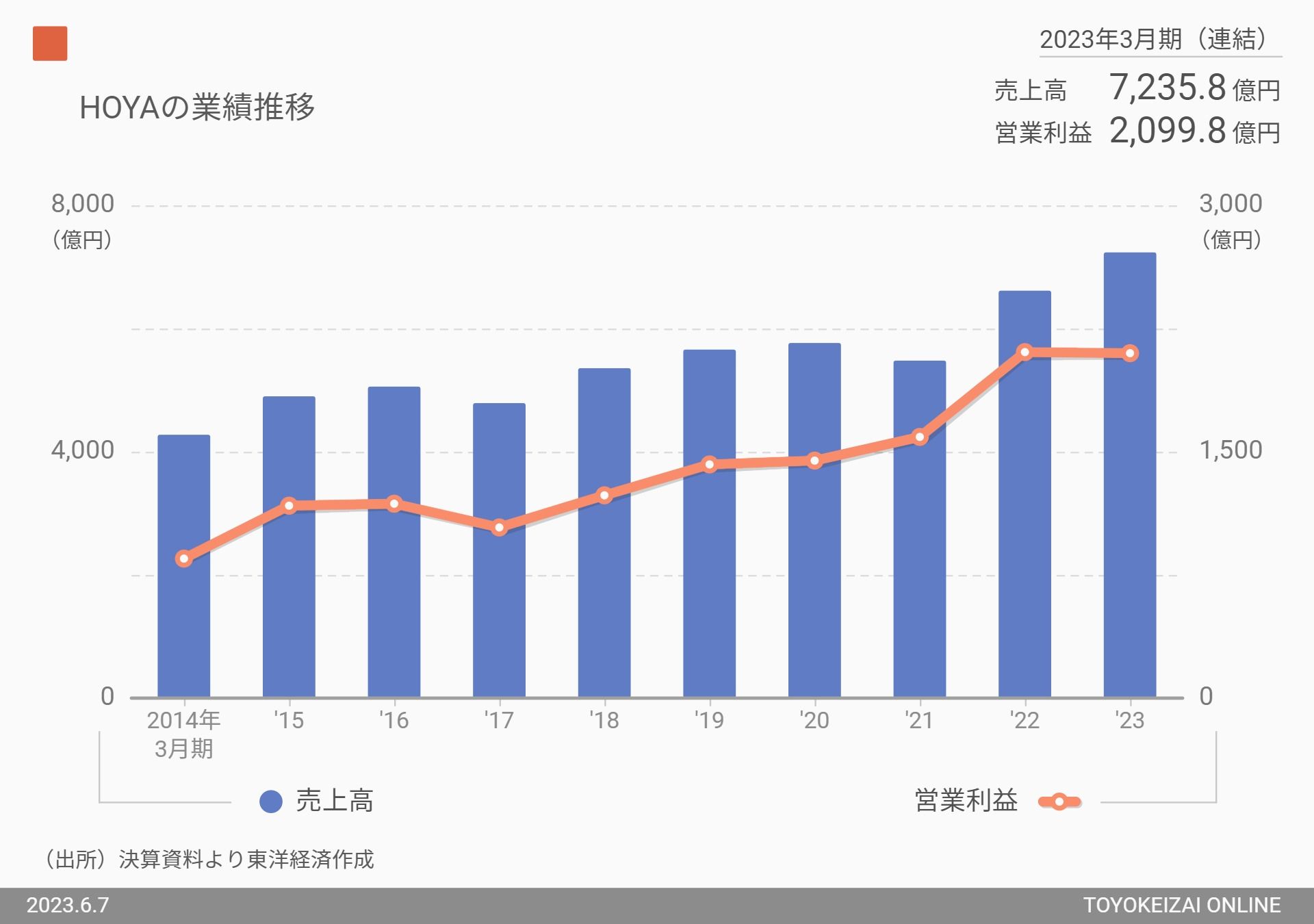
Task: Click the '15 sales bar
Action: [289, 547]
